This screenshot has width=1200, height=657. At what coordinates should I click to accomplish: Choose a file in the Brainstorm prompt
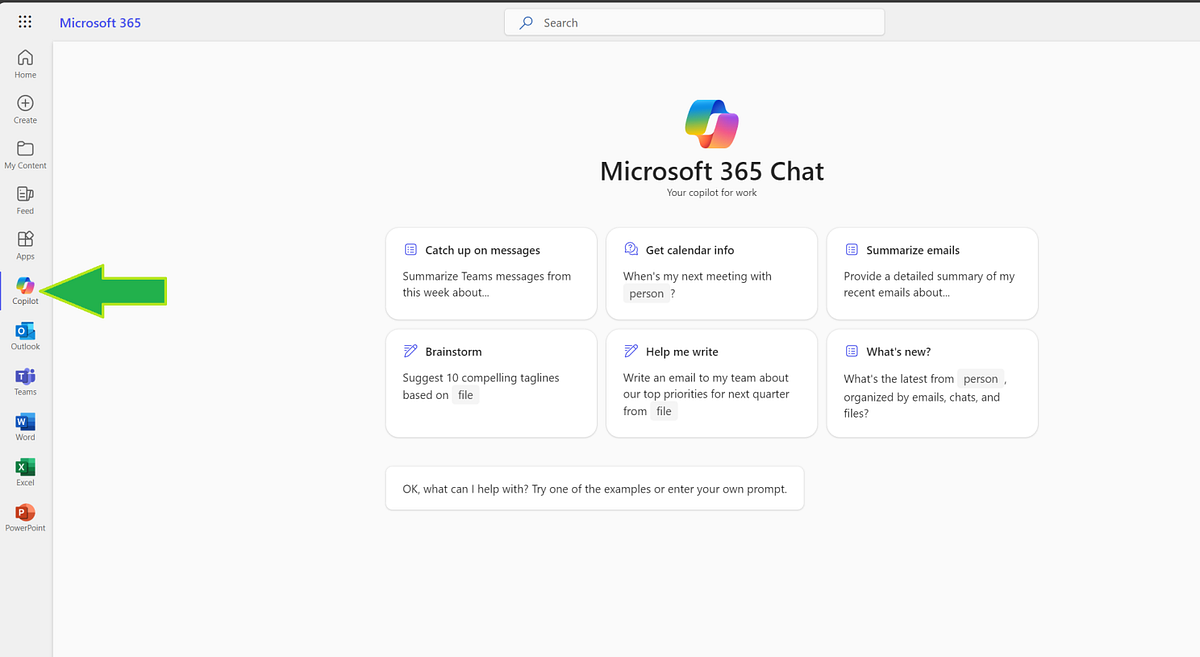click(x=465, y=395)
